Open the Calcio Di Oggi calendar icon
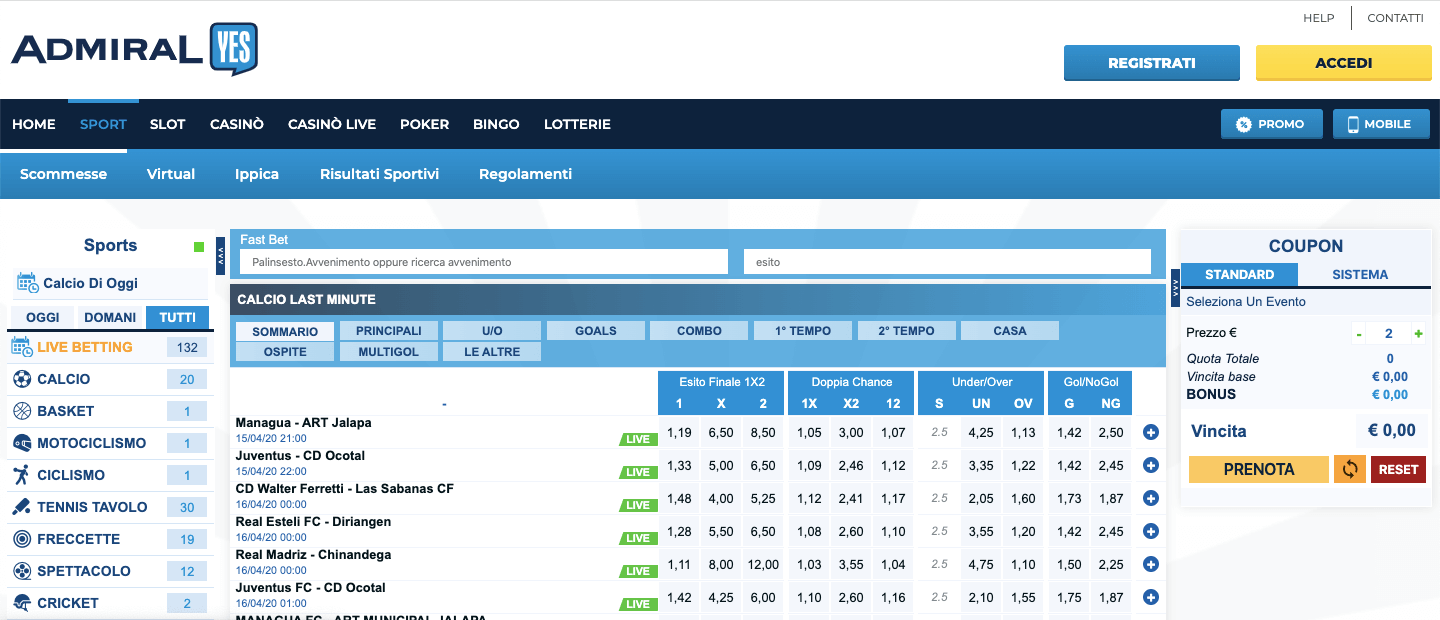 click(x=27, y=283)
